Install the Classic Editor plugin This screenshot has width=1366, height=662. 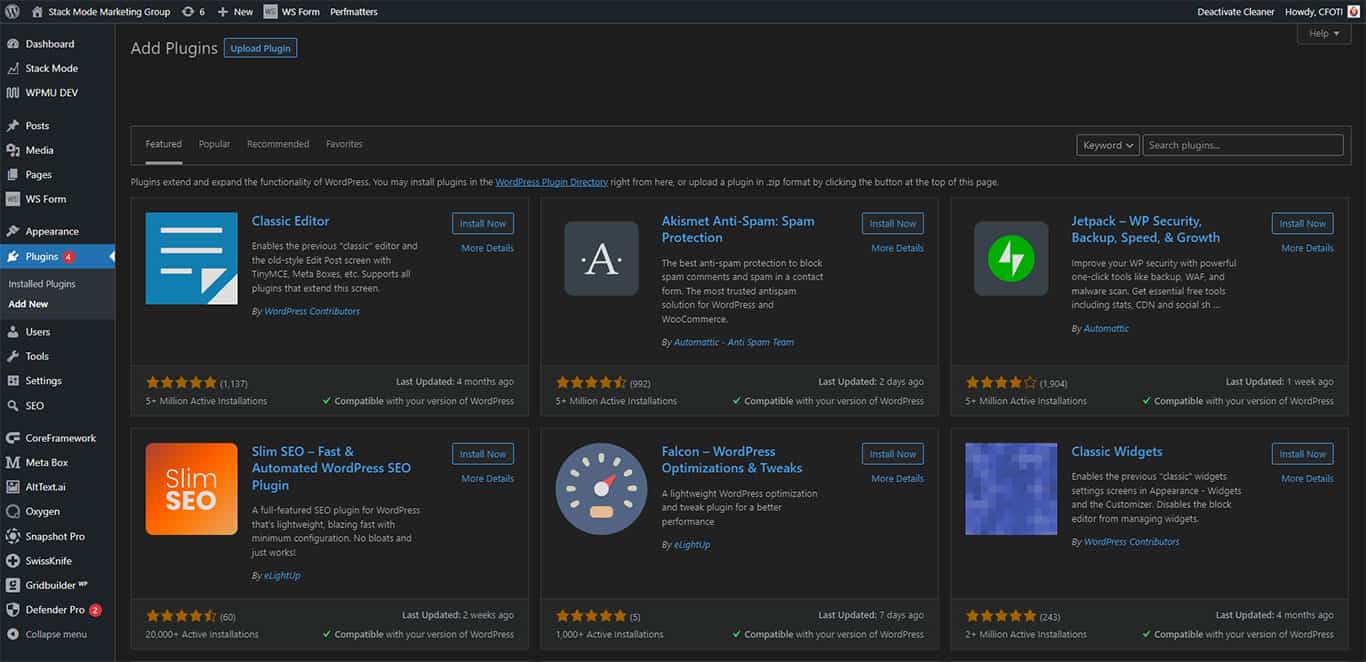click(483, 223)
